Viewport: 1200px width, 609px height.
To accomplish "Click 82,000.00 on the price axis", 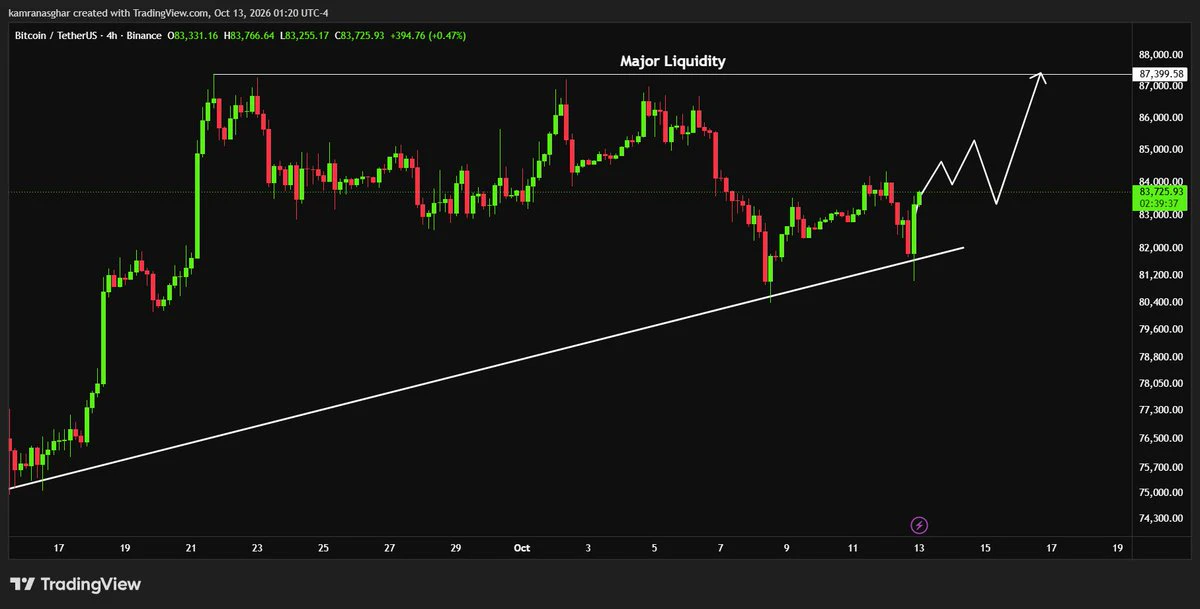I will coord(1161,247).
